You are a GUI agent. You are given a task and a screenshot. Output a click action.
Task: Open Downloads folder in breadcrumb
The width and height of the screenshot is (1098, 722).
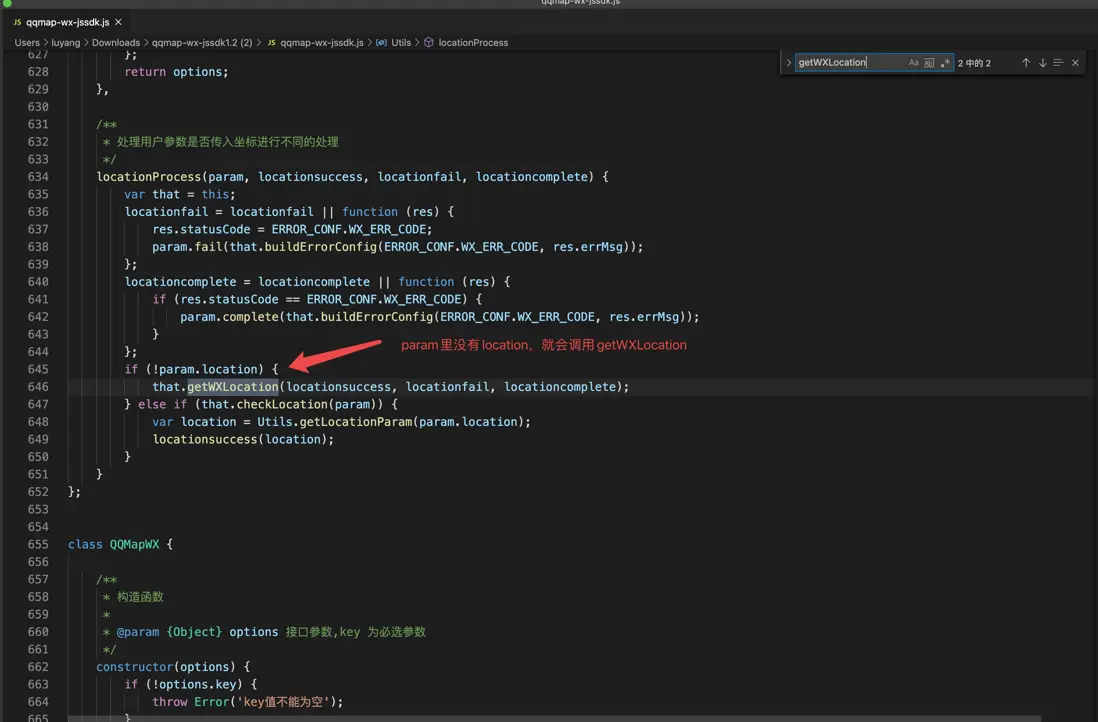tap(116, 43)
